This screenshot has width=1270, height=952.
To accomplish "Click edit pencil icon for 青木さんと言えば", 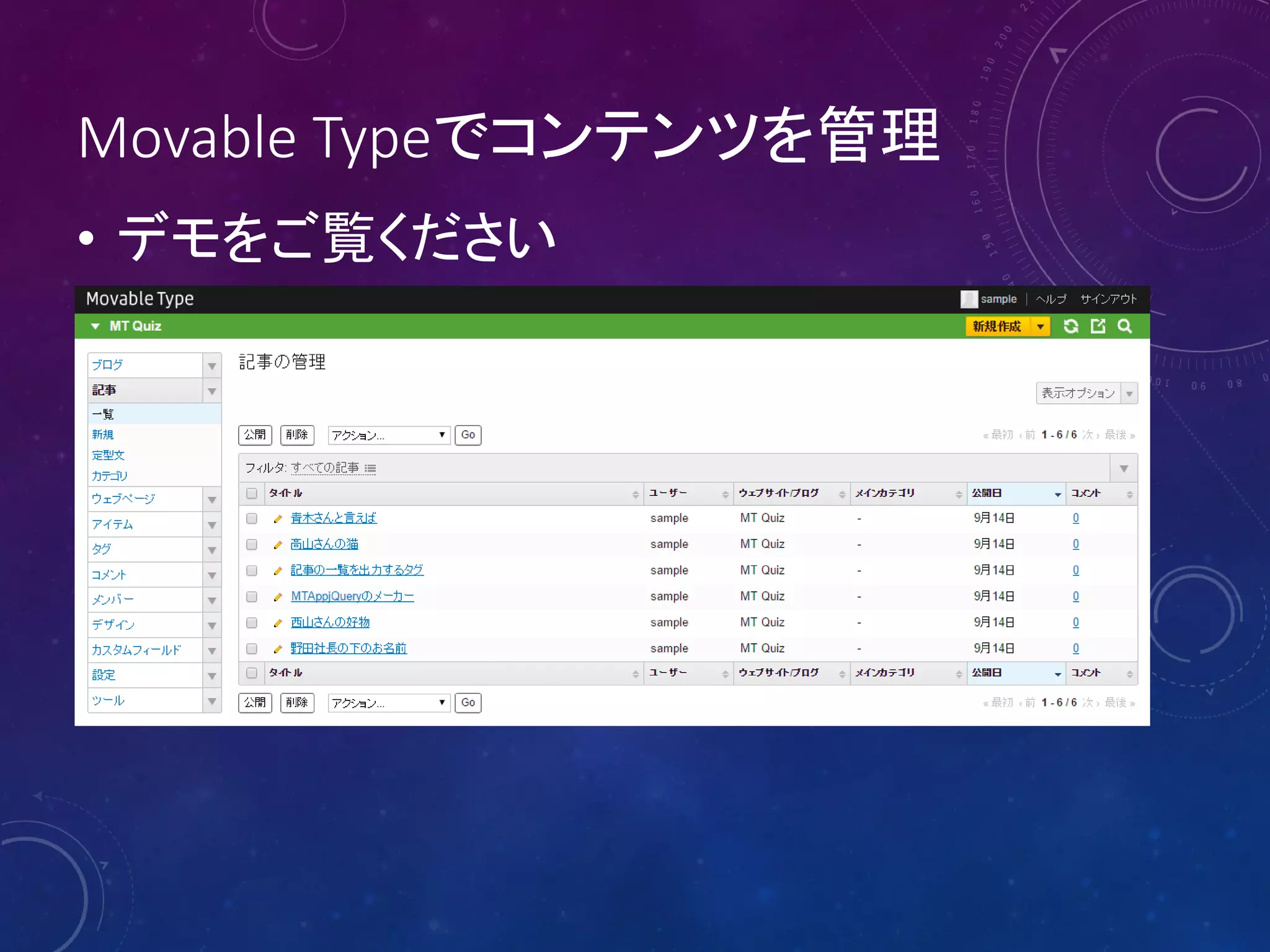I will click(x=278, y=519).
